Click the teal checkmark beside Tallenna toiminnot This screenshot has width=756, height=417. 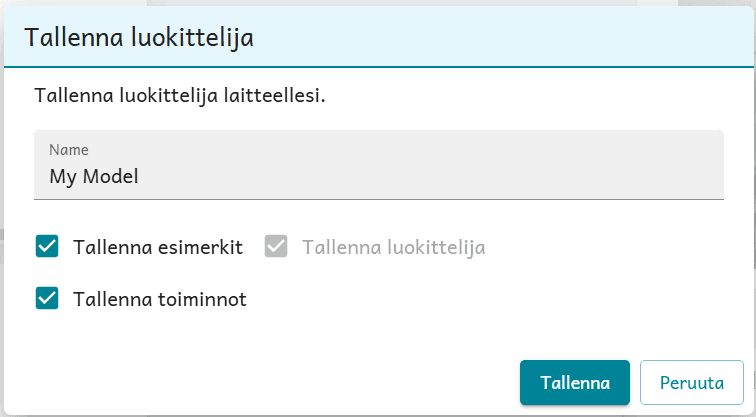coord(47,297)
